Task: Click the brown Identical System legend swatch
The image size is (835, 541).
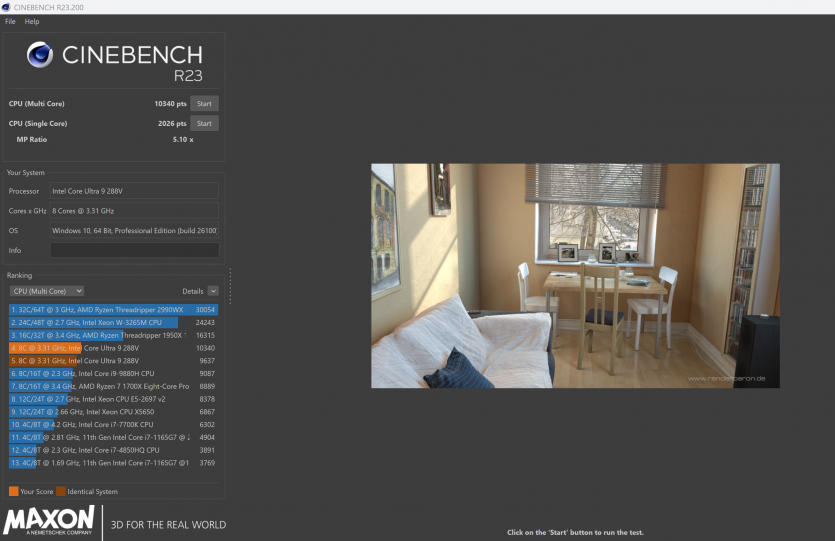Action: tap(60, 491)
